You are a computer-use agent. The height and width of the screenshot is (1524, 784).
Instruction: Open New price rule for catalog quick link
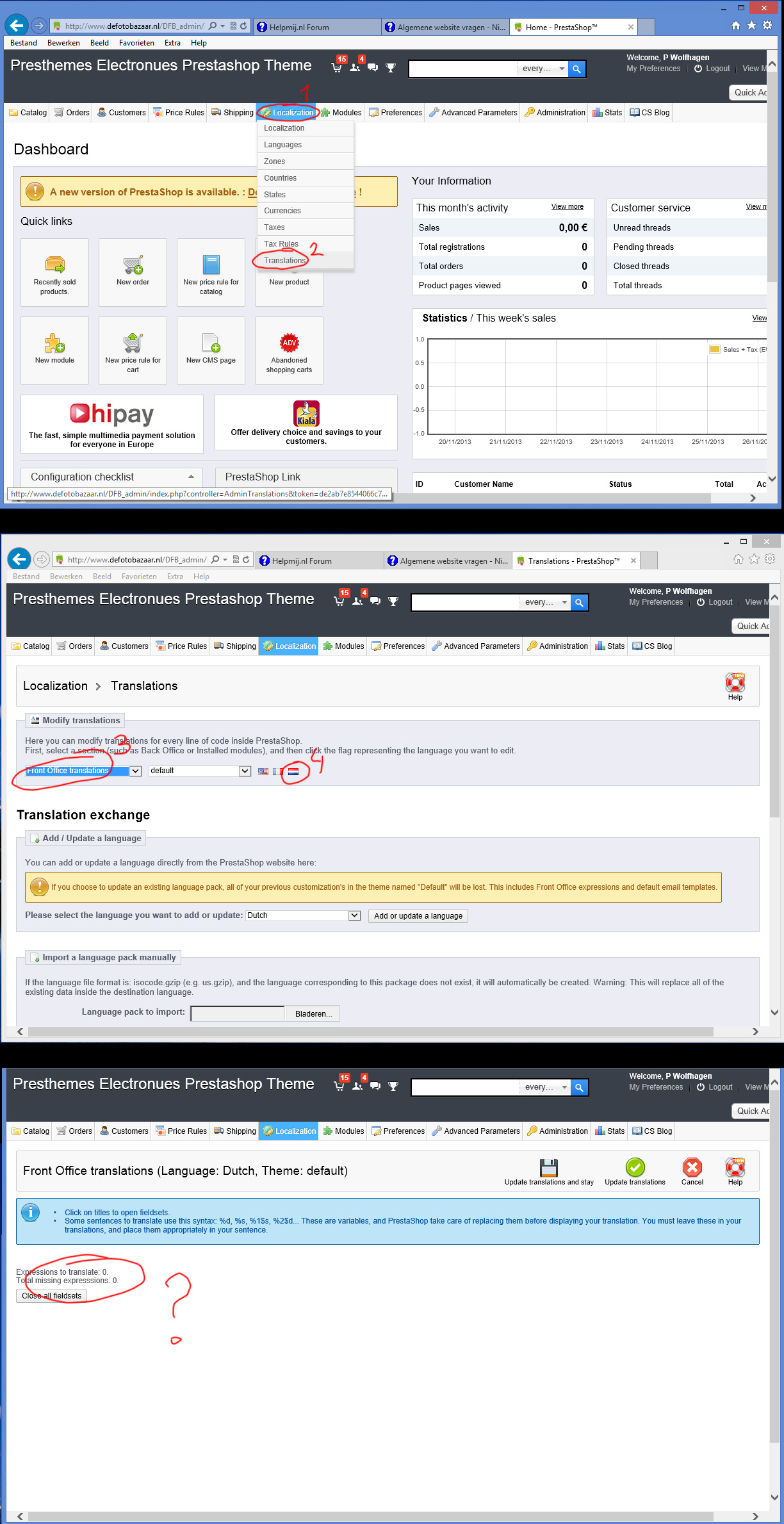click(211, 272)
